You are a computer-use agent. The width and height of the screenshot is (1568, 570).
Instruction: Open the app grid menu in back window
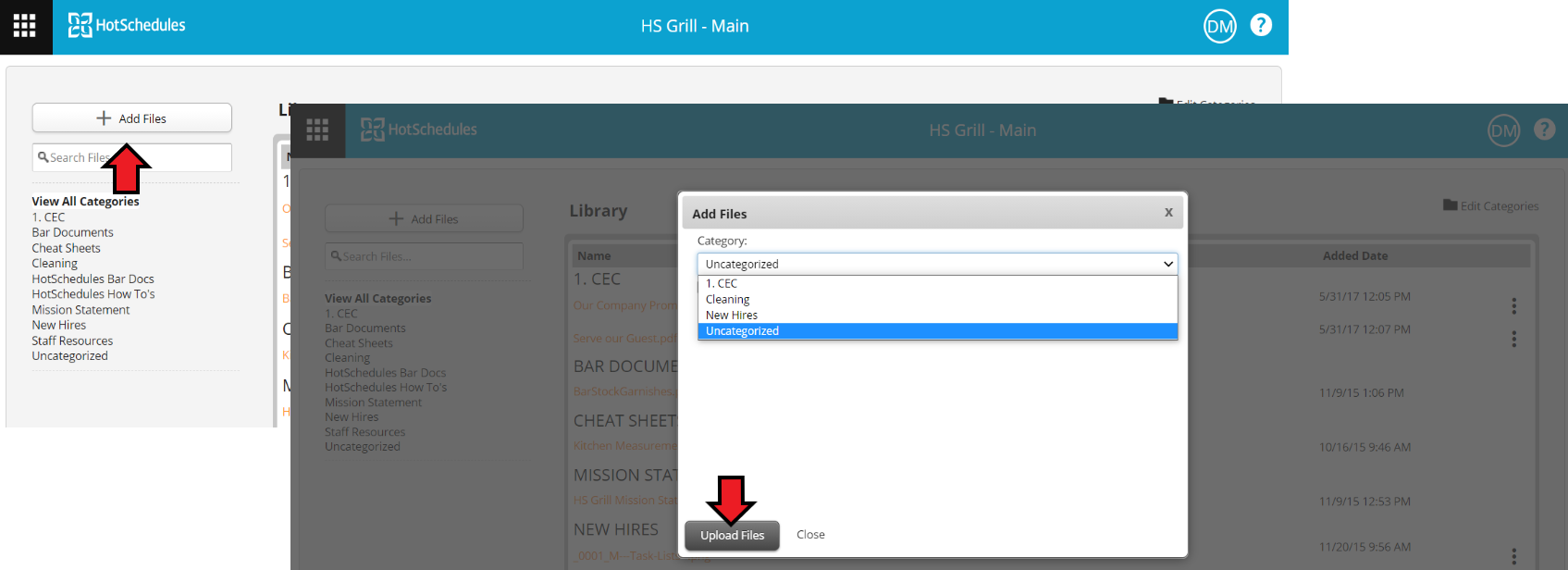(x=25, y=26)
